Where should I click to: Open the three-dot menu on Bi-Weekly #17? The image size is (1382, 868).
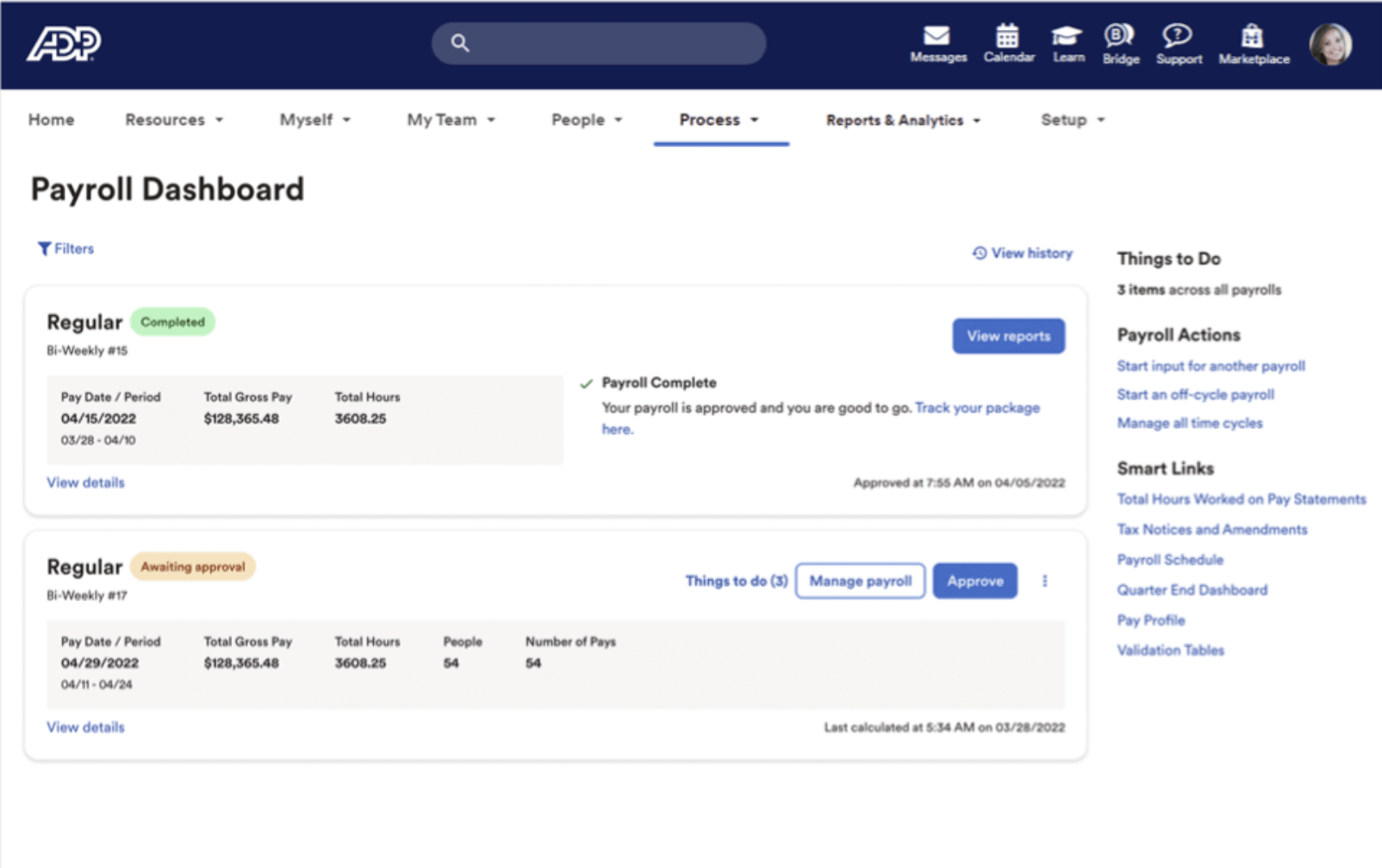(x=1044, y=580)
